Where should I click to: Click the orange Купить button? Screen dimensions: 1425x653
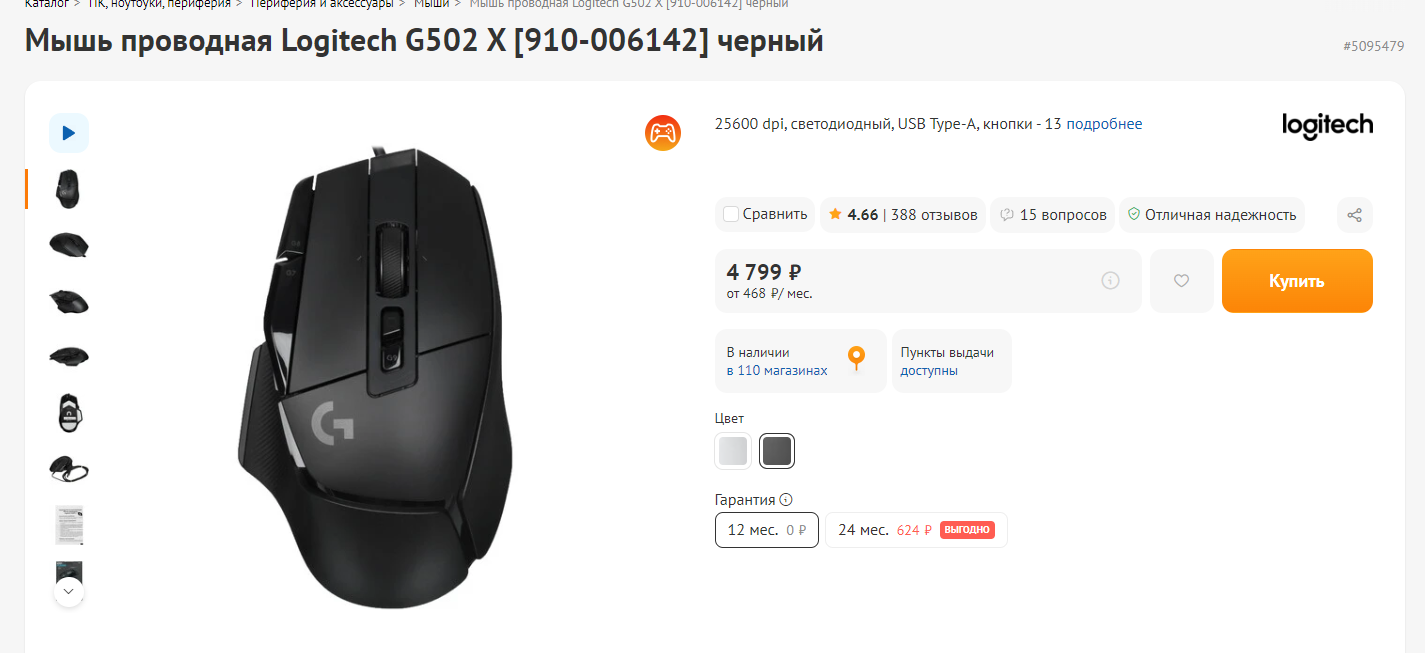point(1297,281)
